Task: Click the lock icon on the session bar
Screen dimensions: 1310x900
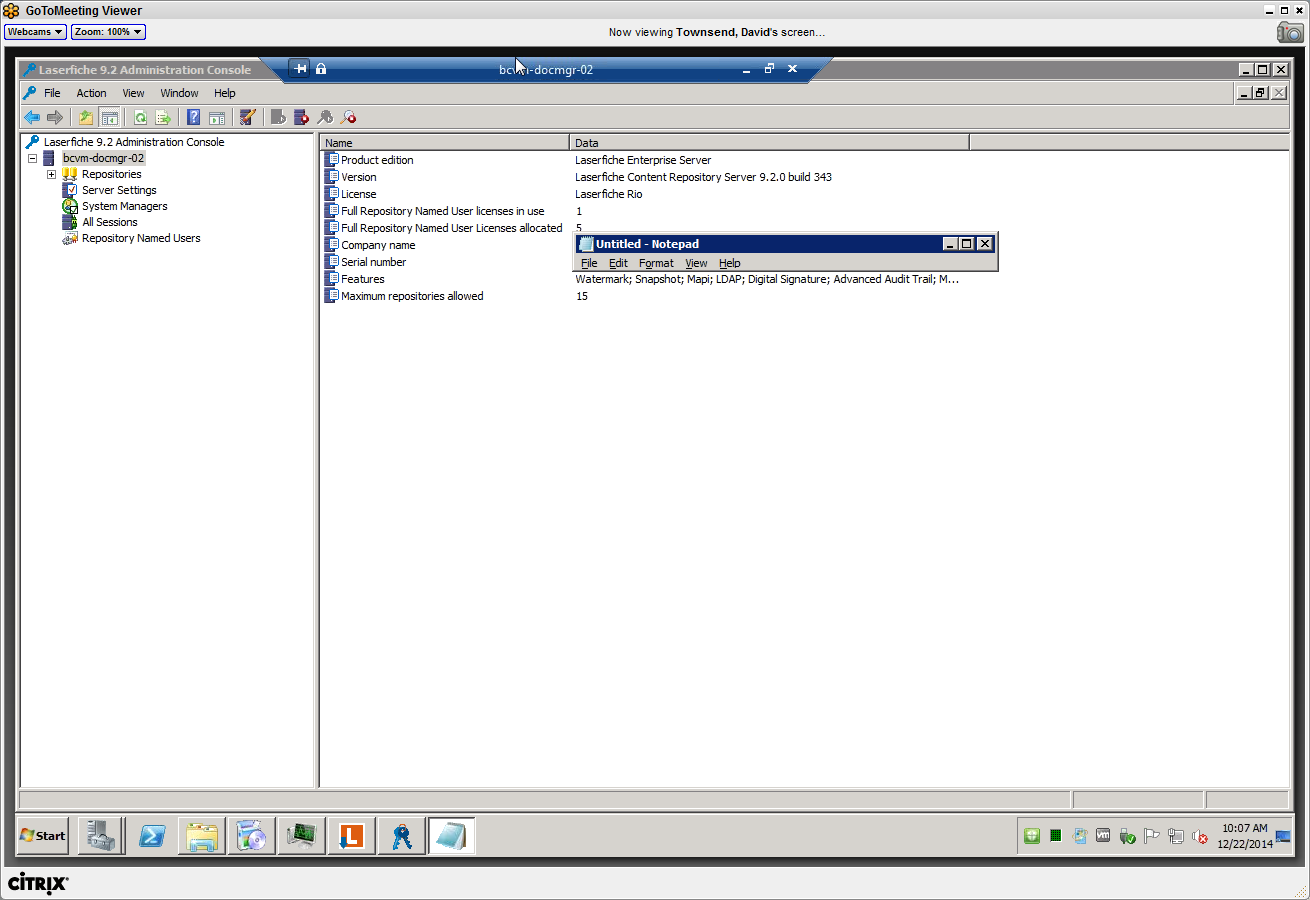Action: [321, 68]
